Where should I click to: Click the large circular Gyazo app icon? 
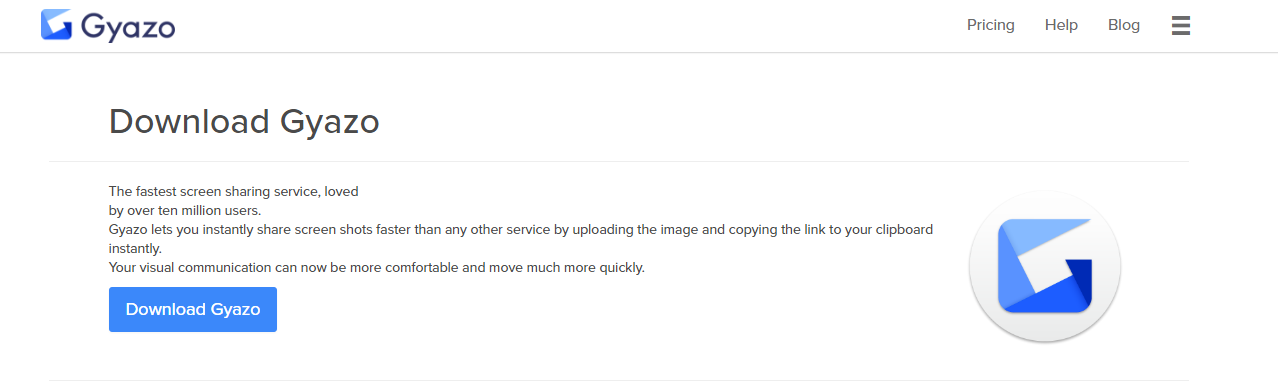(x=1045, y=266)
